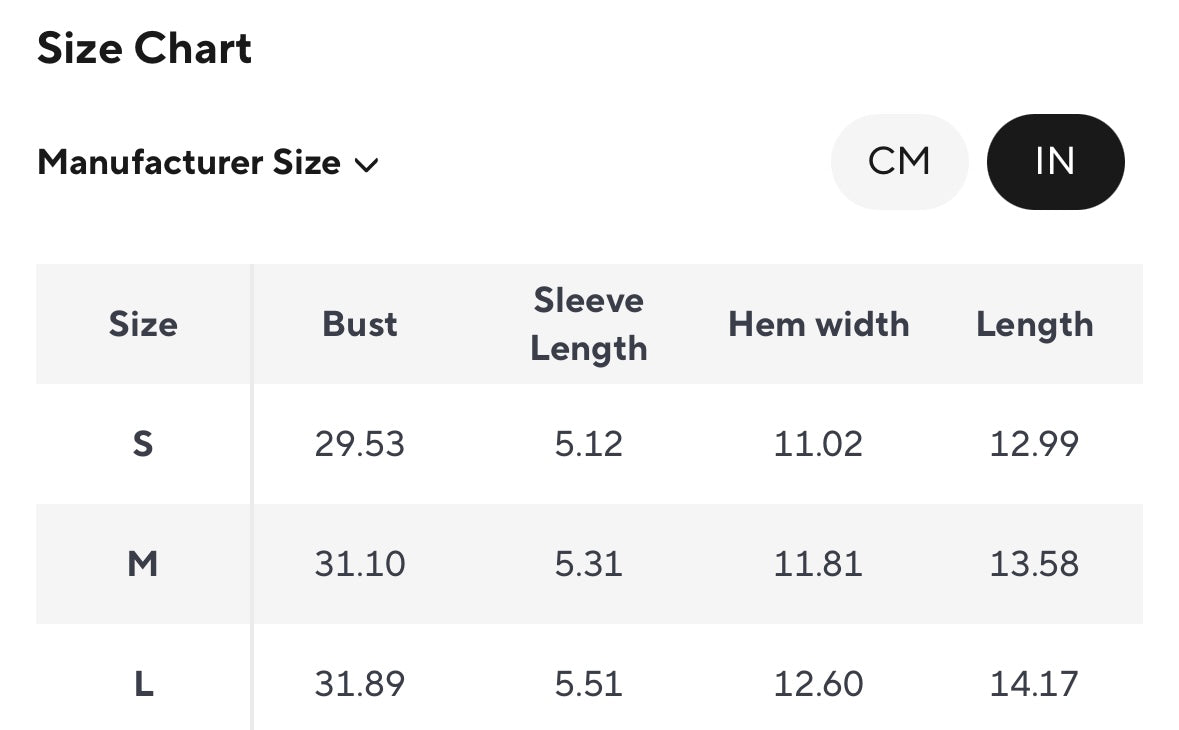Viewport: 1179px width, 730px height.
Task: Click the Bust column header
Action: (x=360, y=324)
